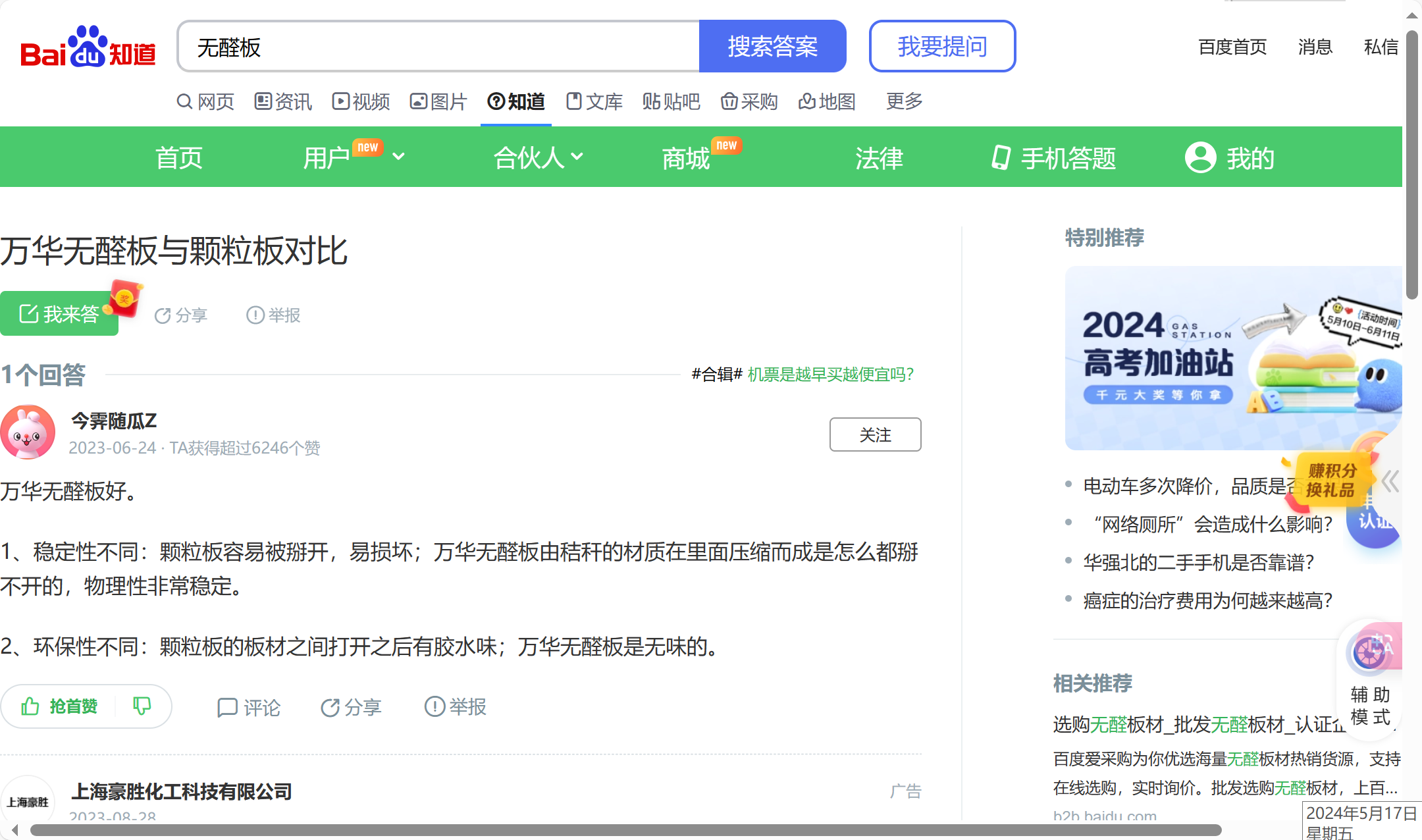
Task: Click 手机答题 phone icon in green bar
Action: [1001, 158]
